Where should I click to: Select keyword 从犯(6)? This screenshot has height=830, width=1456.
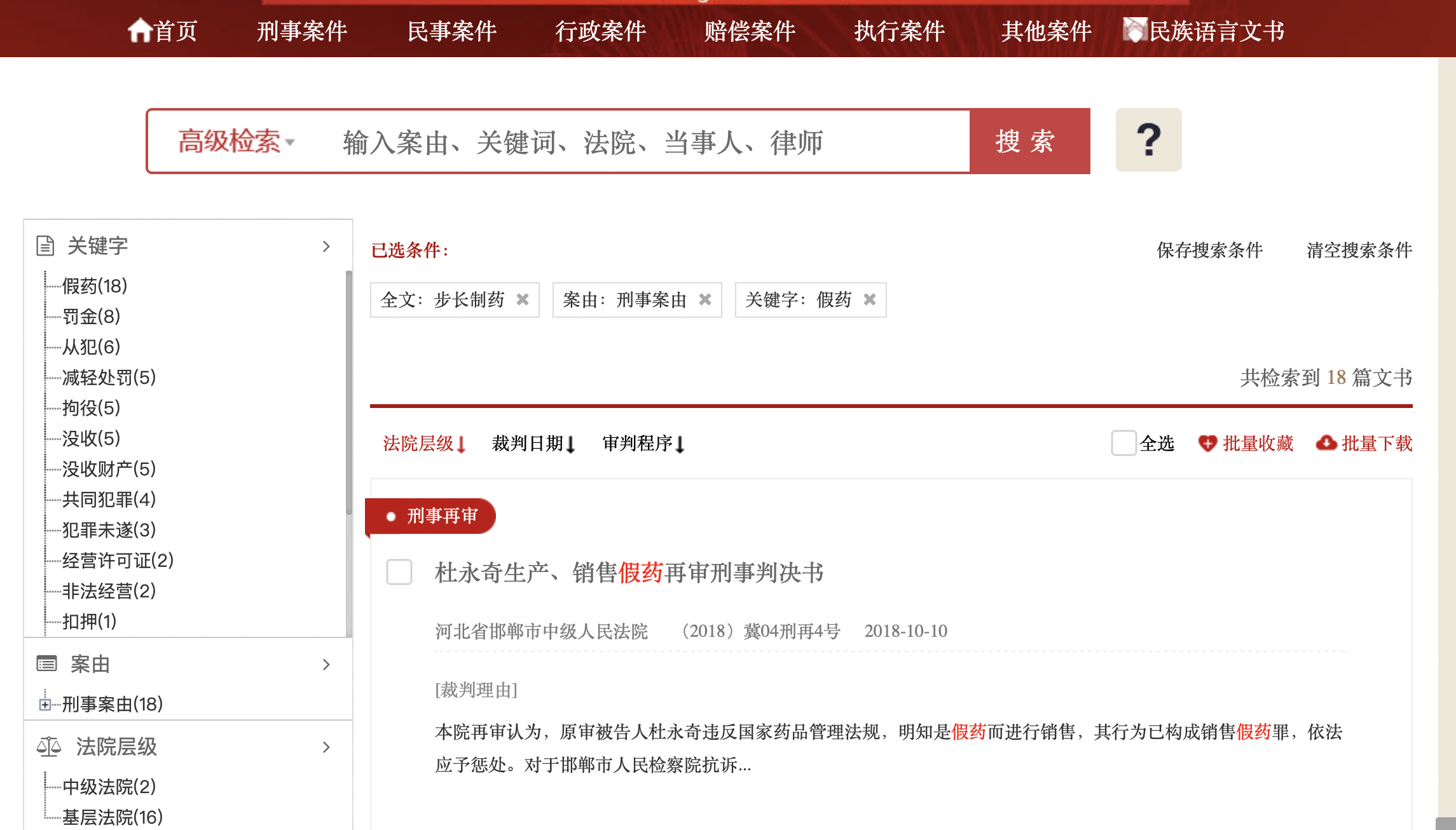(91, 346)
